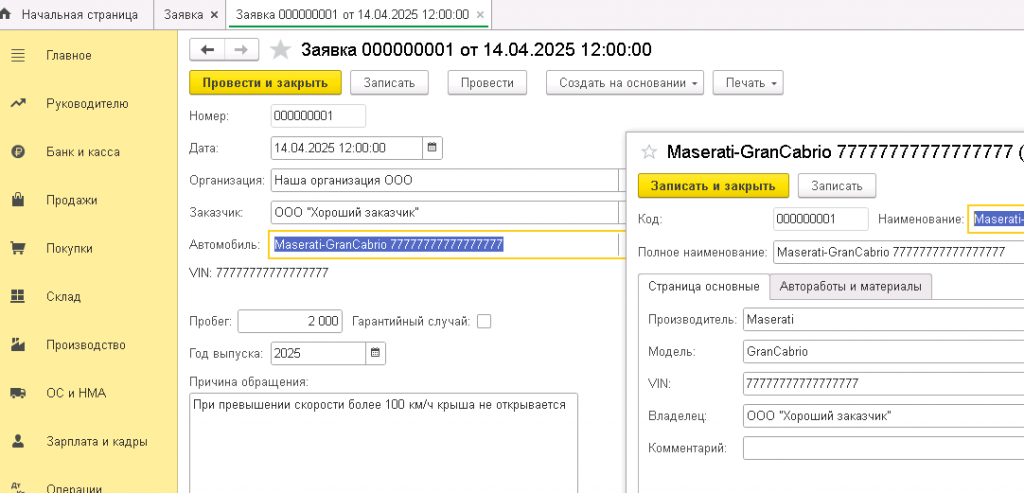Expand the Печать dropdown menu
The height and width of the screenshot is (493, 1024).
(748, 83)
